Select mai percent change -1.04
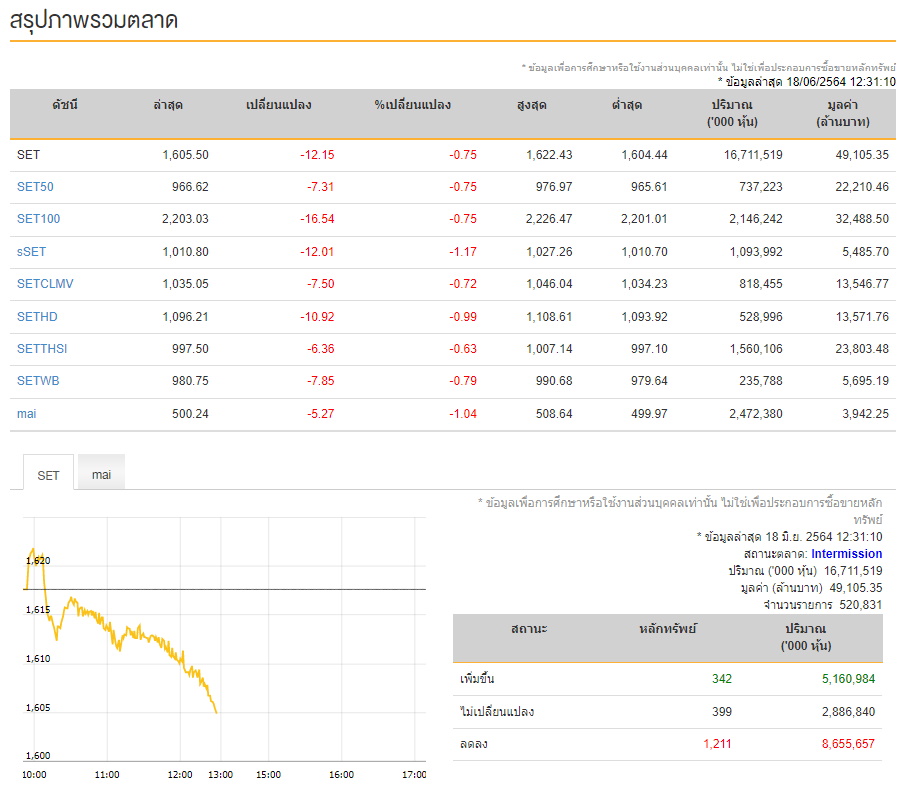Screen dimensions: 913x808 click(463, 414)
